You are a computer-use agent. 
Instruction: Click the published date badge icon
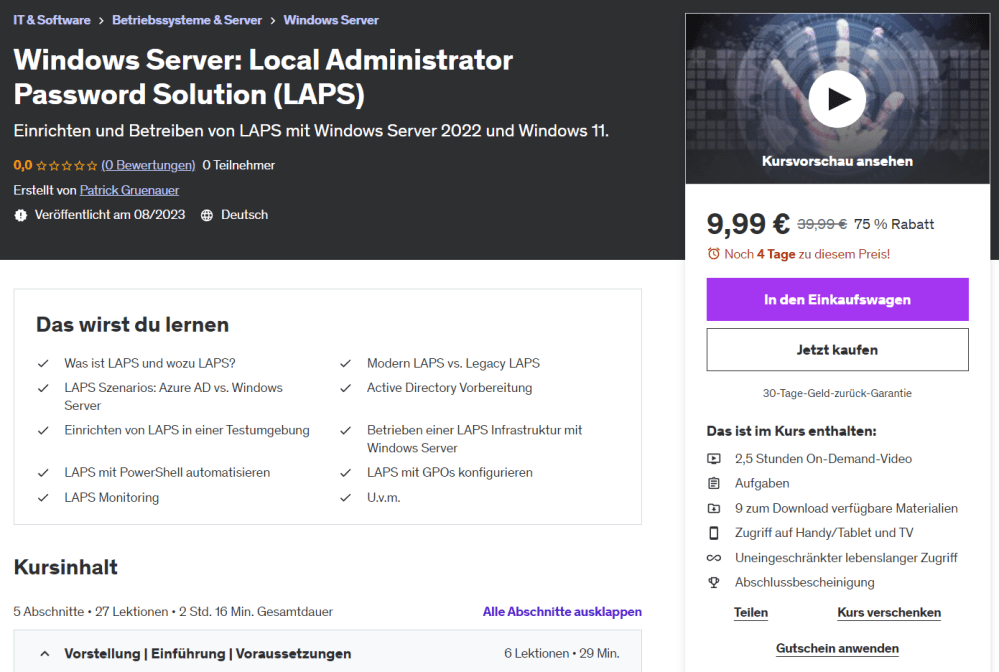pyautogui.click(x=21, y=215)
